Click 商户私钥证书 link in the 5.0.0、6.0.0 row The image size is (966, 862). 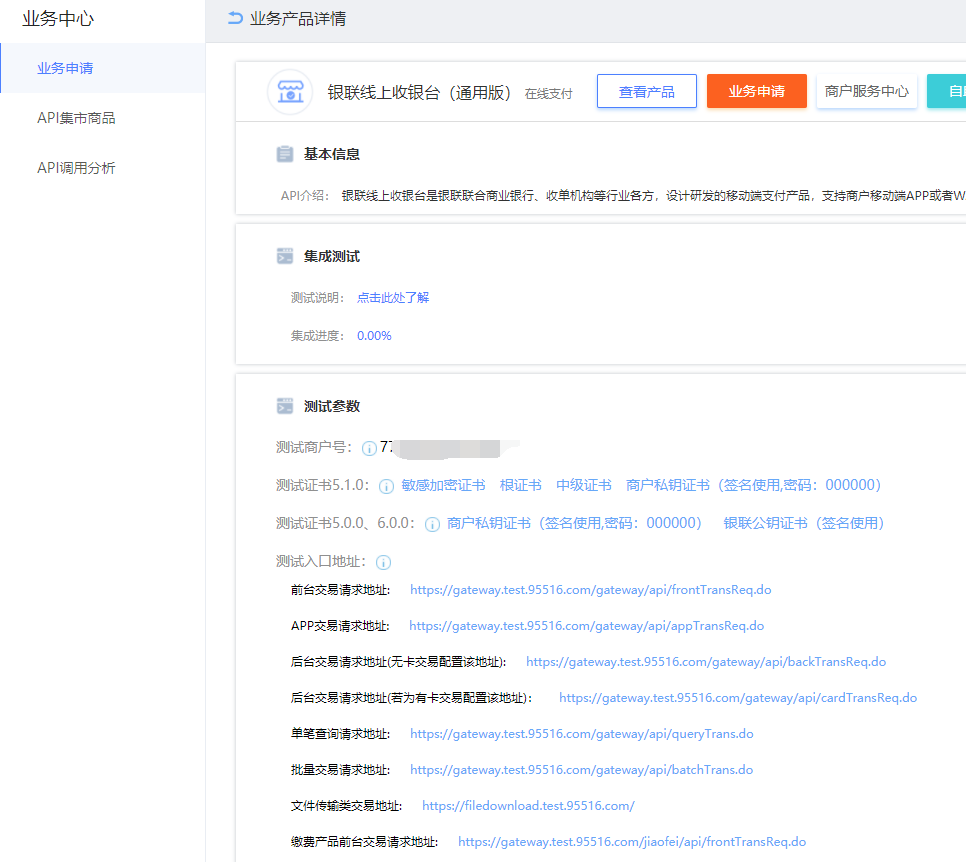coord(574,524)
